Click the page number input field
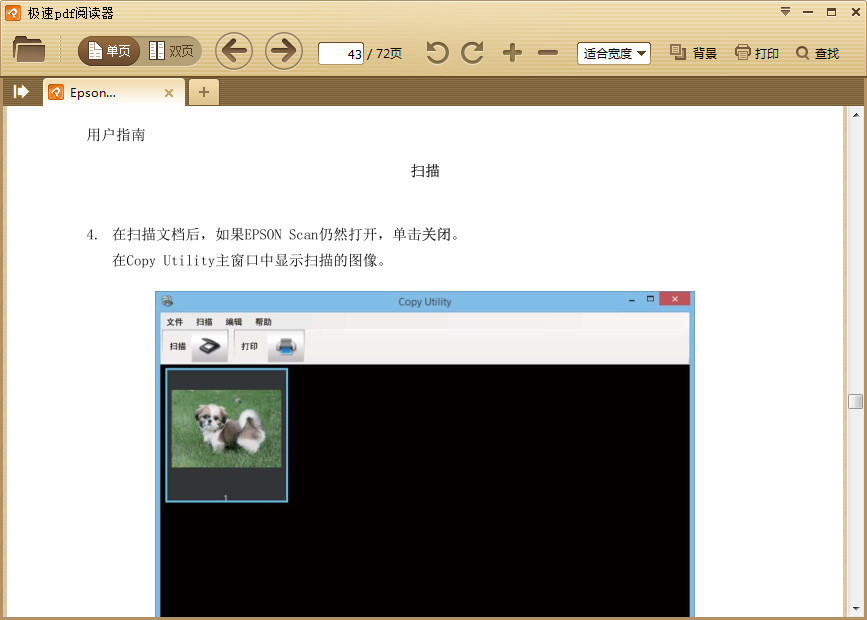 coord(341,54)
